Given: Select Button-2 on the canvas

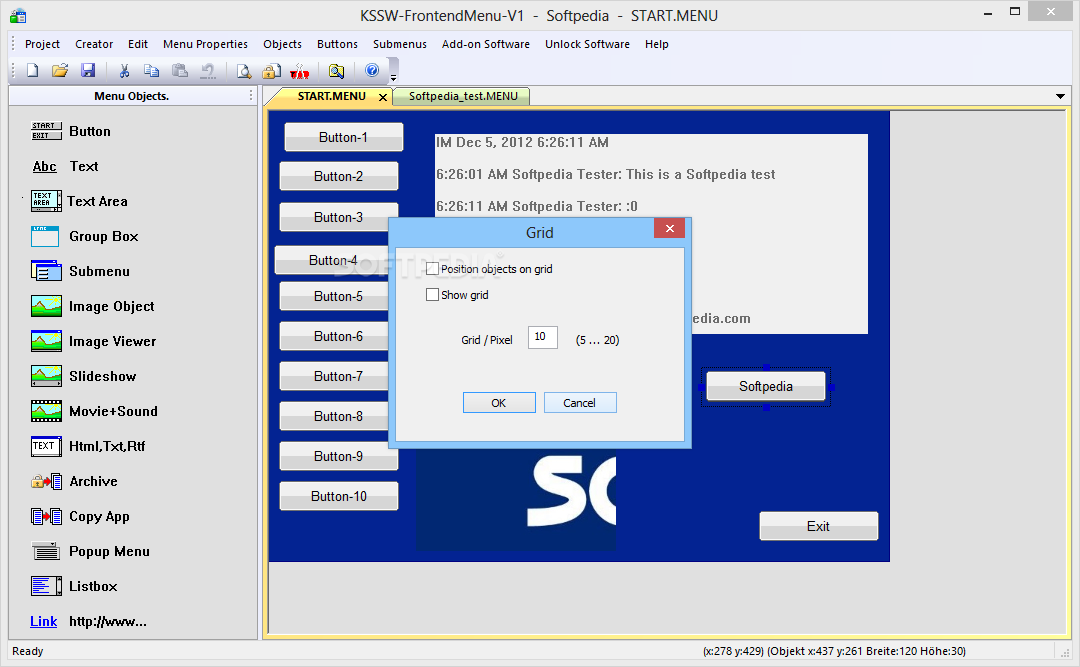Looking at the screenshot, I should pos(338,176).
